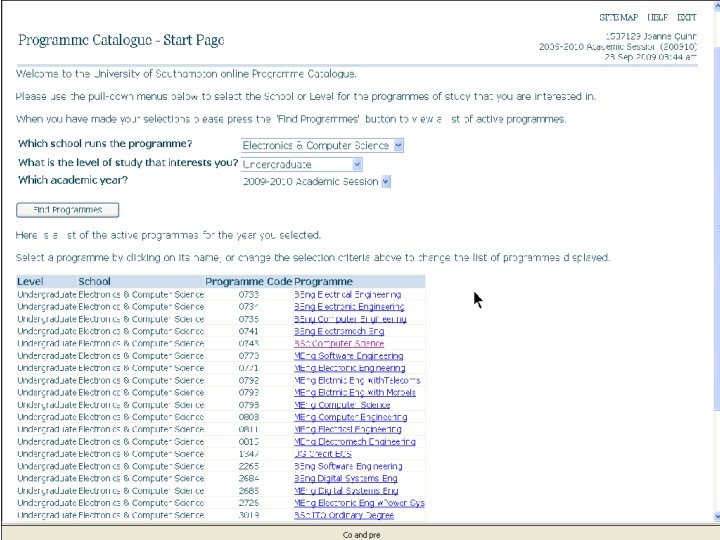Click the Programme column header
This screenshot has width=720, height=540.
coord(323,281)
